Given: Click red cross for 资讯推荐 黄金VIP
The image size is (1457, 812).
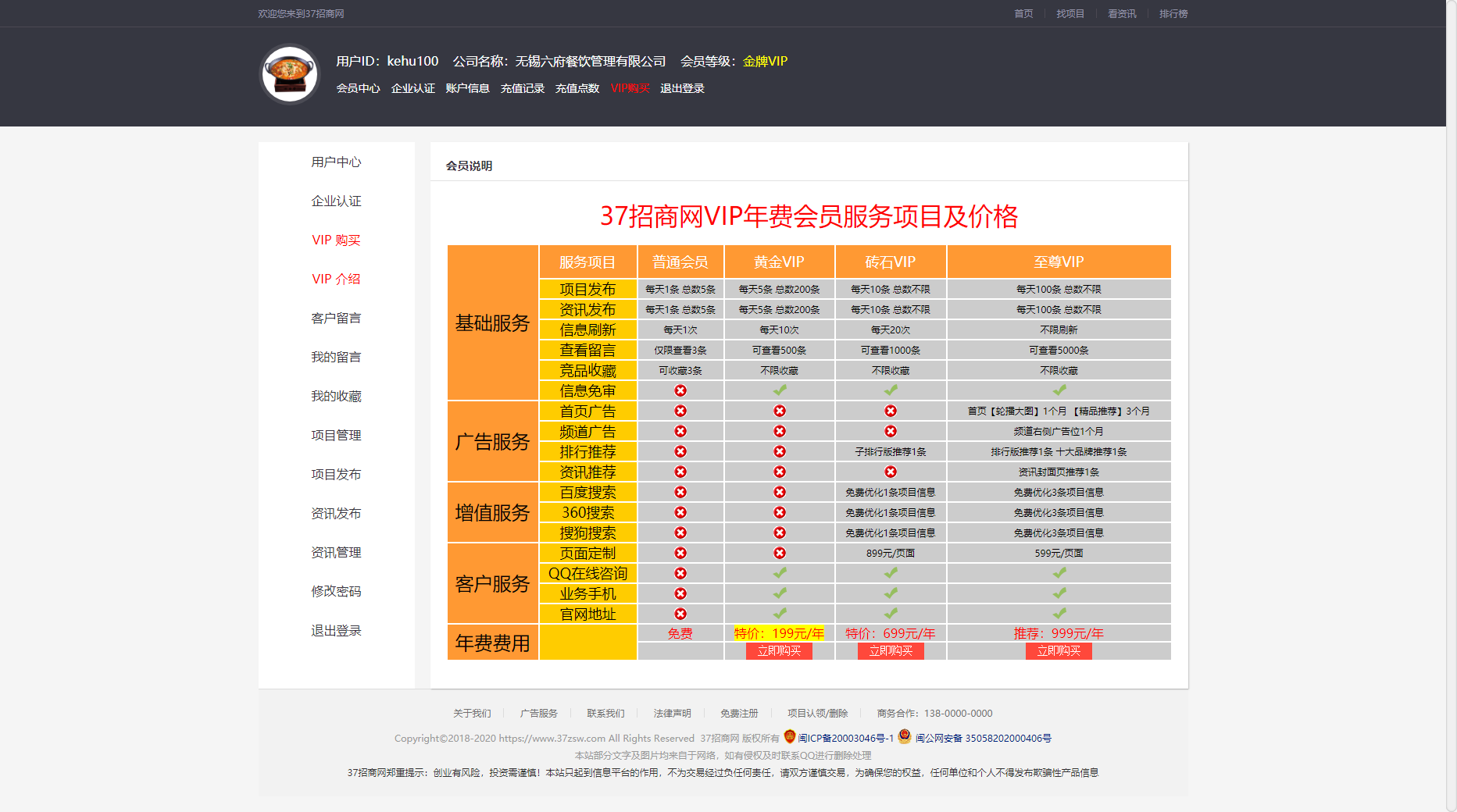Looking at the screenshot, I should [780, 472].
